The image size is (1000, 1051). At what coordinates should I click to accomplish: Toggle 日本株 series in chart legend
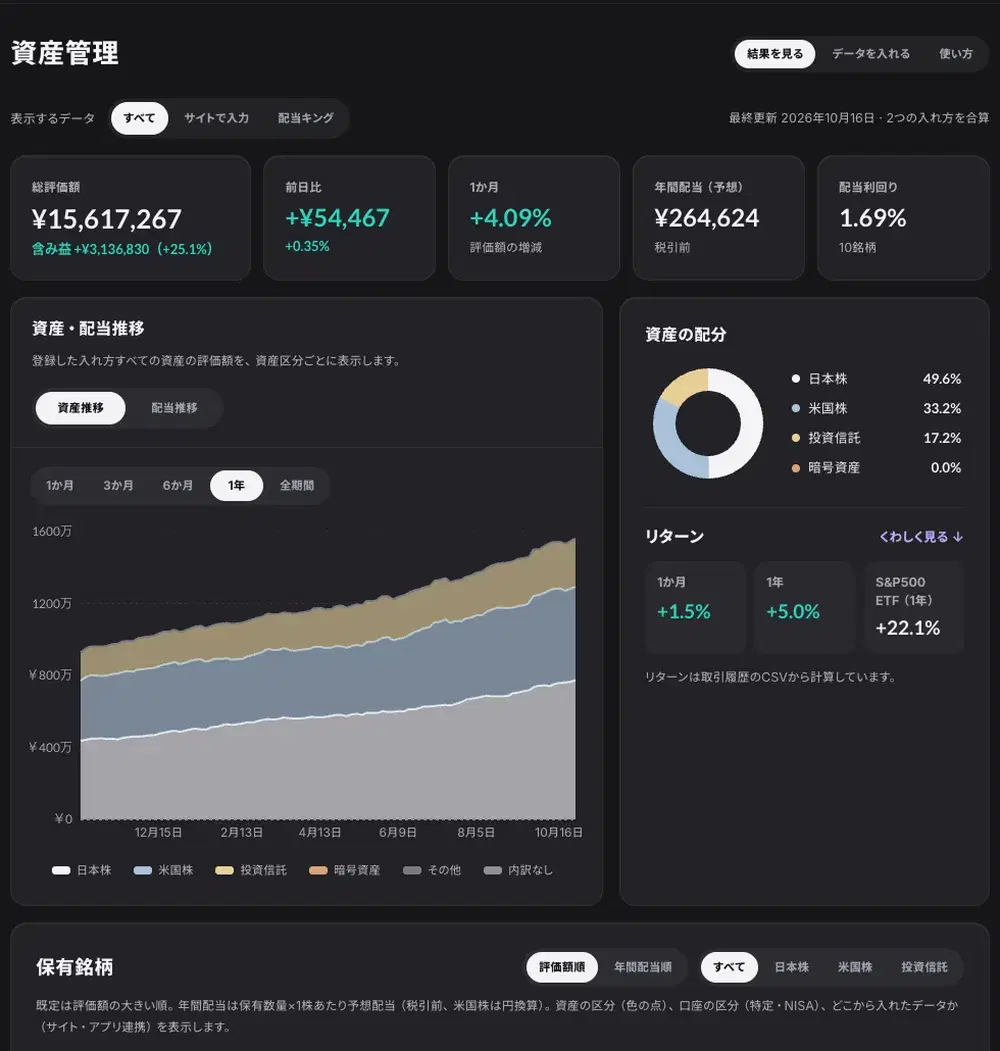click(x=82, y=870)
